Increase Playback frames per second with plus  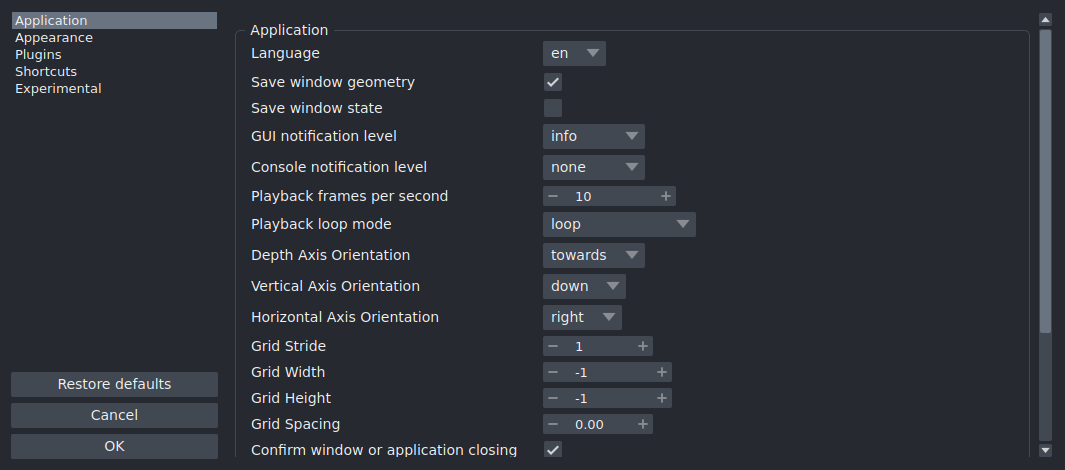(x=666, y=197)
